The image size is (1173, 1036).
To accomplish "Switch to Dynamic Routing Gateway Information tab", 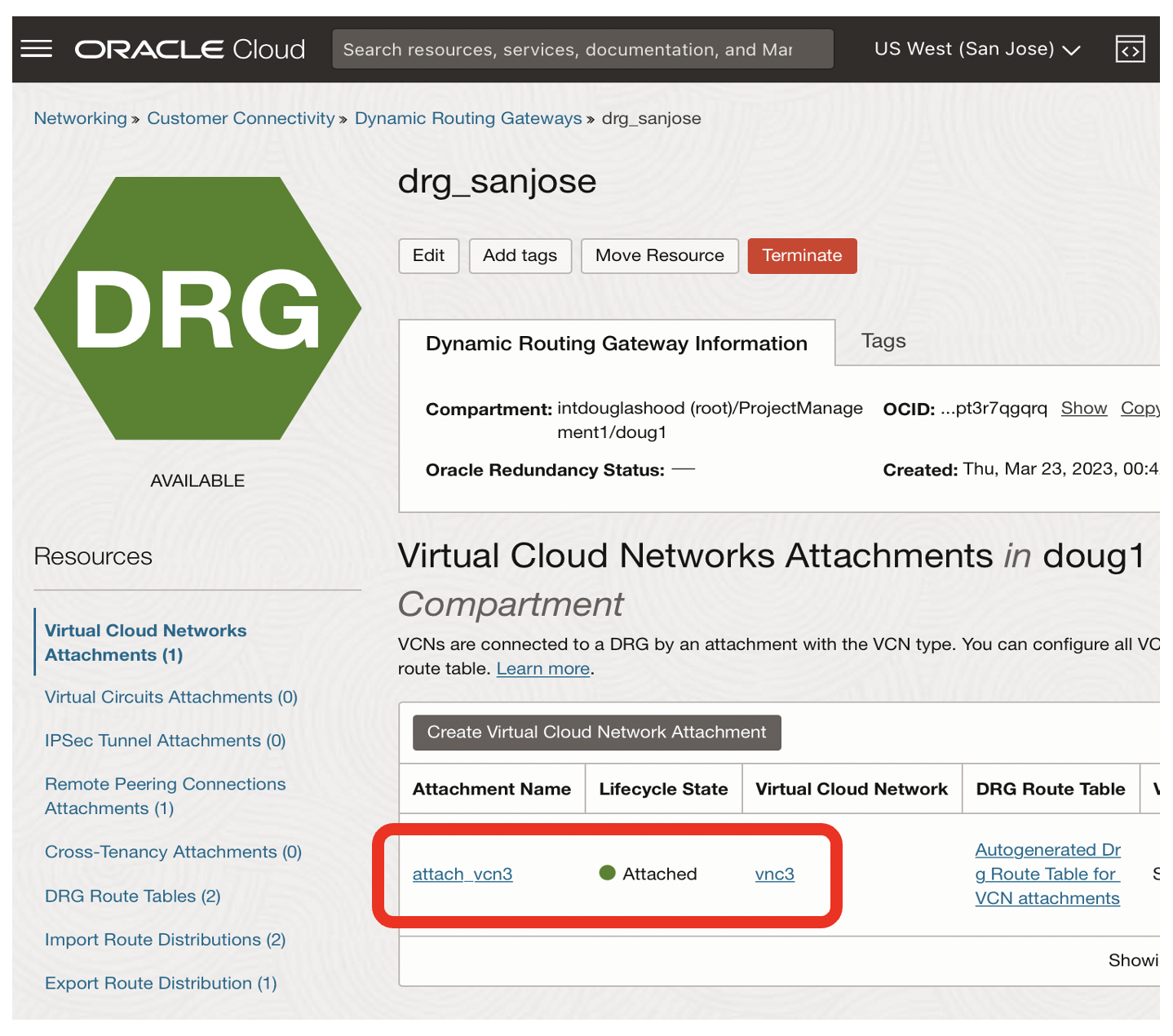I will click(617, 343).
